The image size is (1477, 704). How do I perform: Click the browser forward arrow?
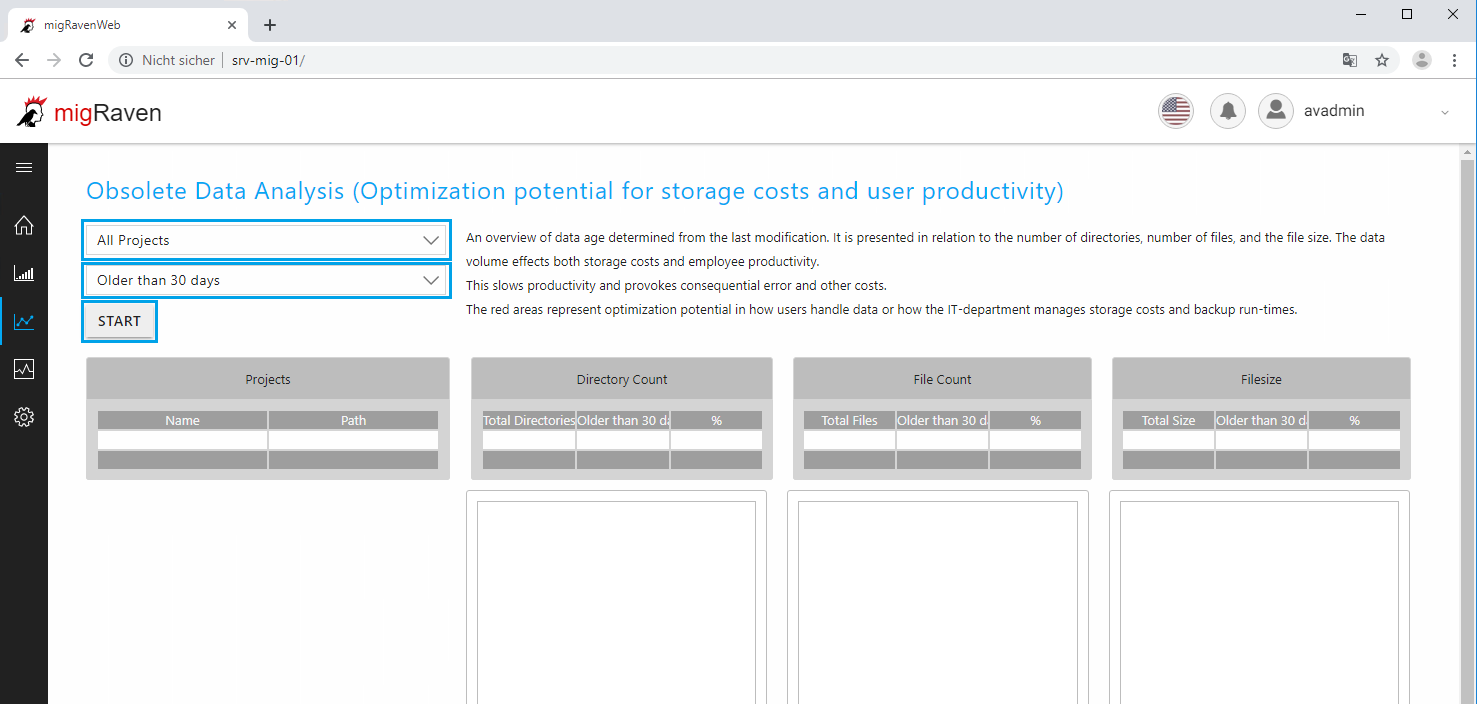pos(54,60)
